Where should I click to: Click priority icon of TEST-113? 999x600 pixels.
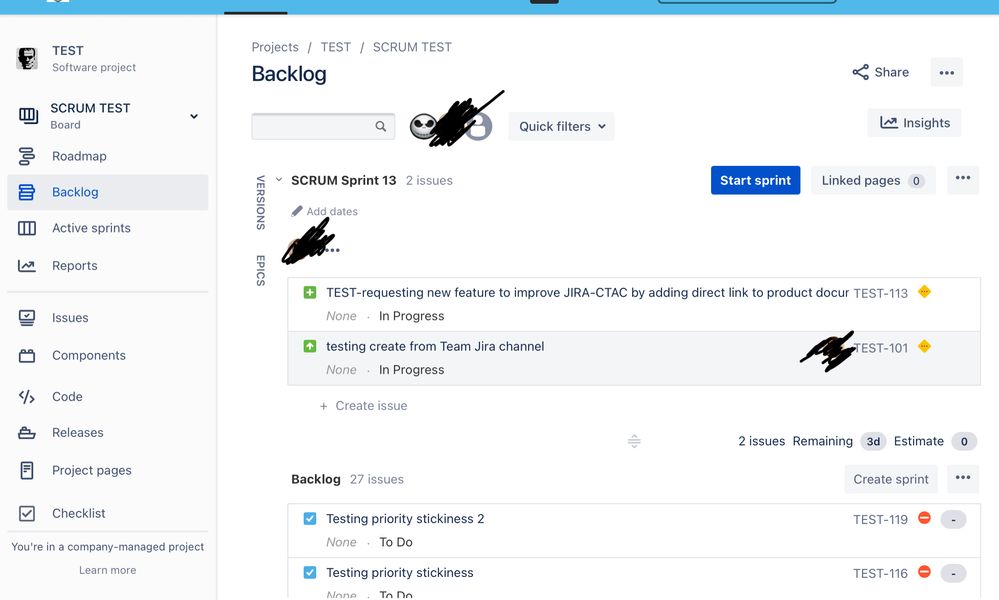[x=924, y=292]
